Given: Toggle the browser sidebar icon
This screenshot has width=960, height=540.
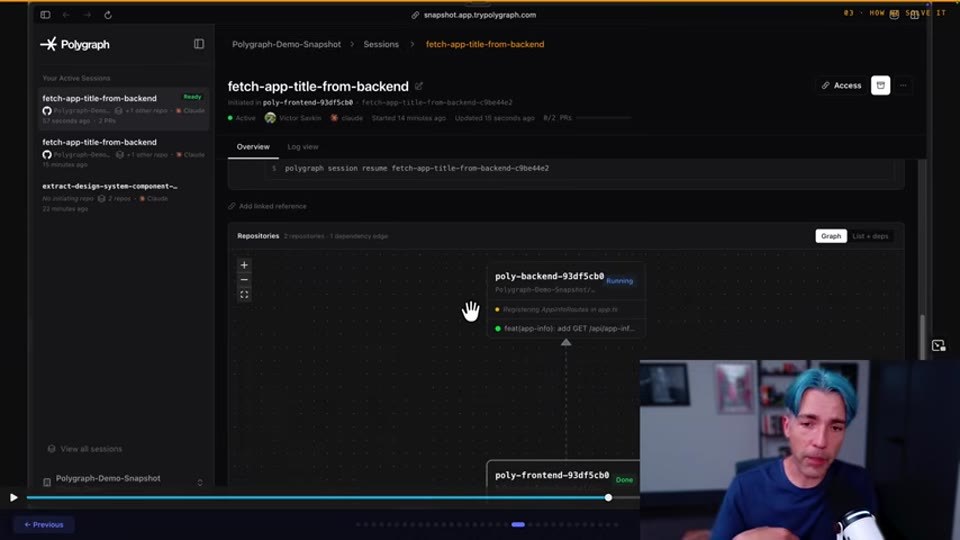Looking at the screenshot, I should [45, 15].
